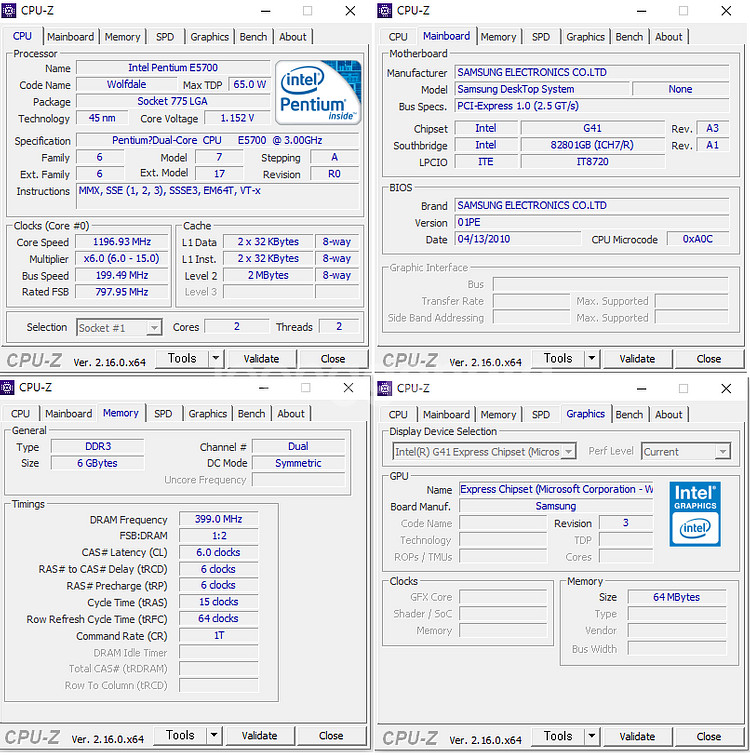Open the Tools dropdown arrow in the Memory window

coord(214,735)
